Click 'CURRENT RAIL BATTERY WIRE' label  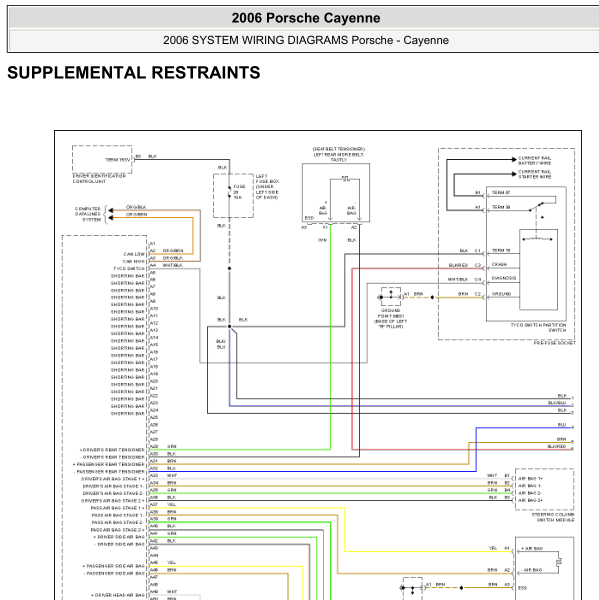pos(534,160)
